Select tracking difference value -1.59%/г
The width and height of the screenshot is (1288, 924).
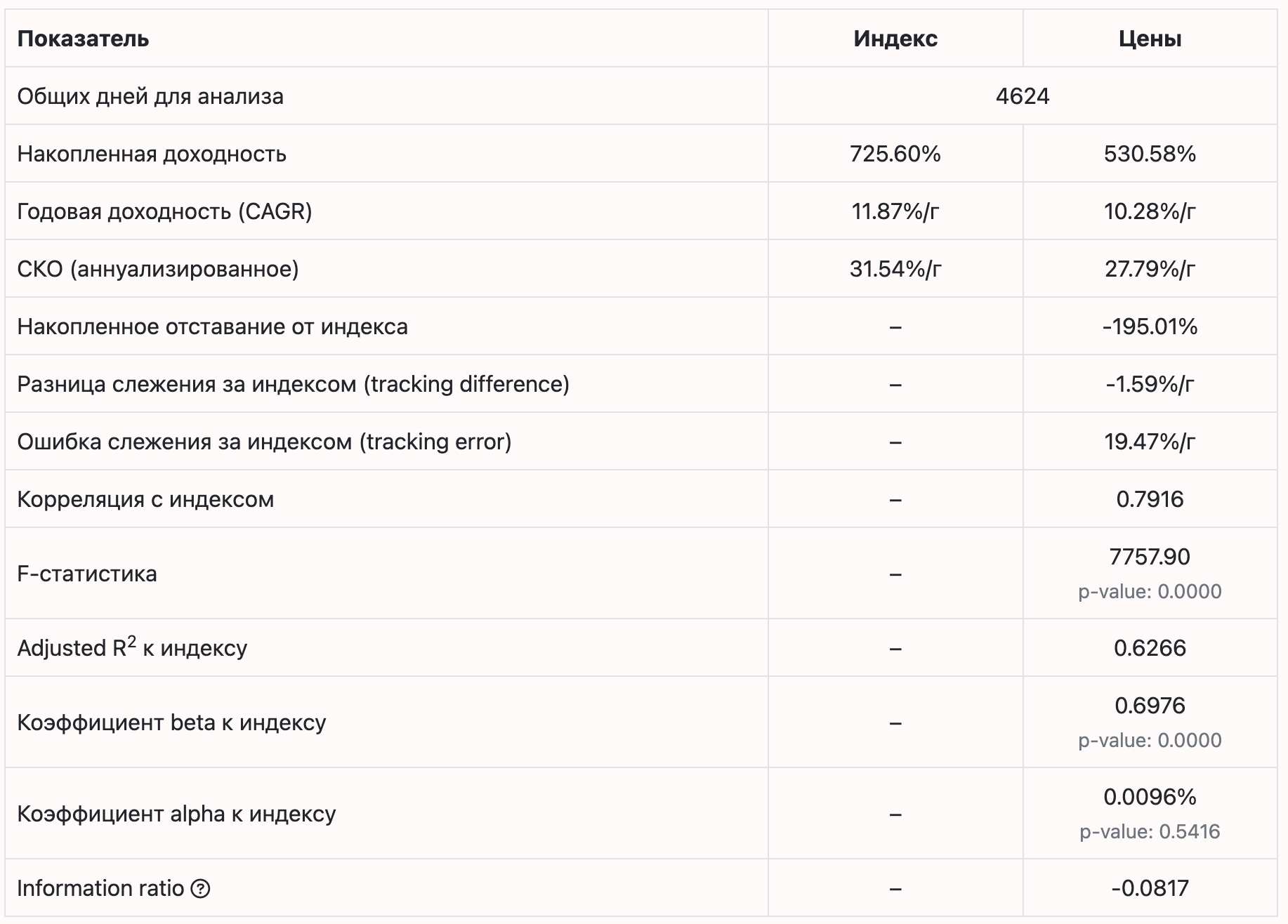[1150, 384]
